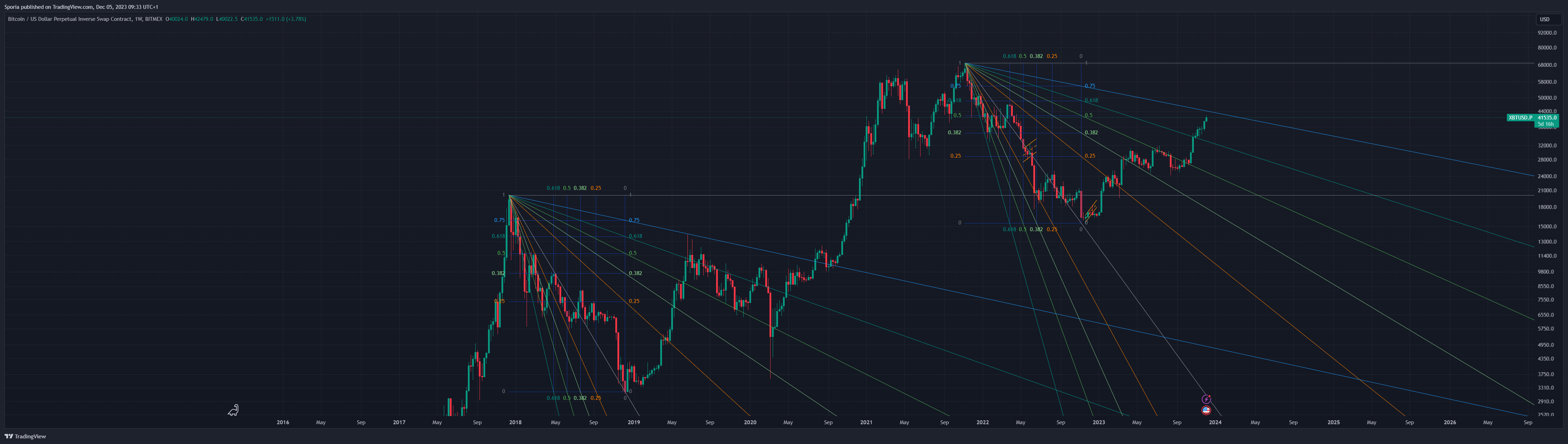Image resolution: width=1568 pixels, height=444 pixels.
Task: Click the 21000.0 price axis label
Action: (1547, 191)
